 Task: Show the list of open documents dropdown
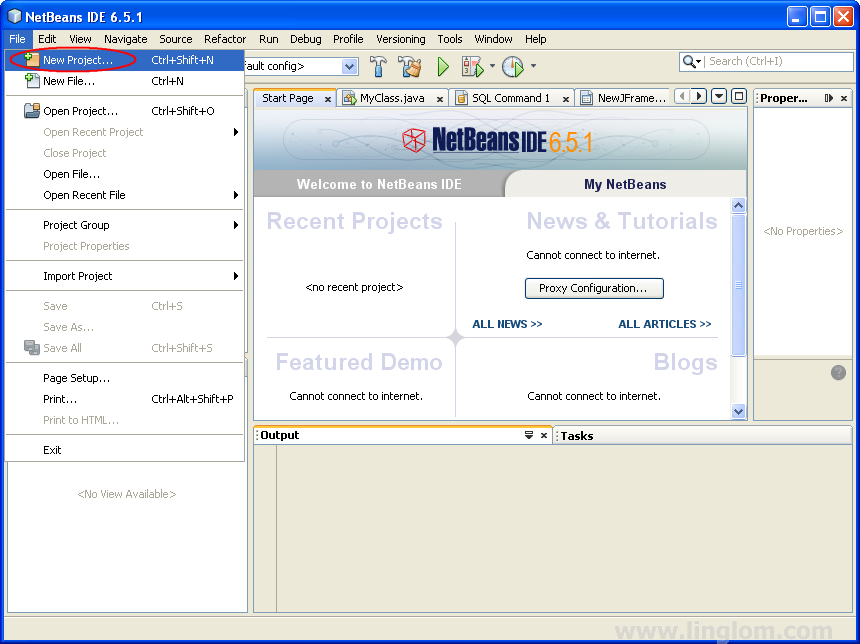718,97
